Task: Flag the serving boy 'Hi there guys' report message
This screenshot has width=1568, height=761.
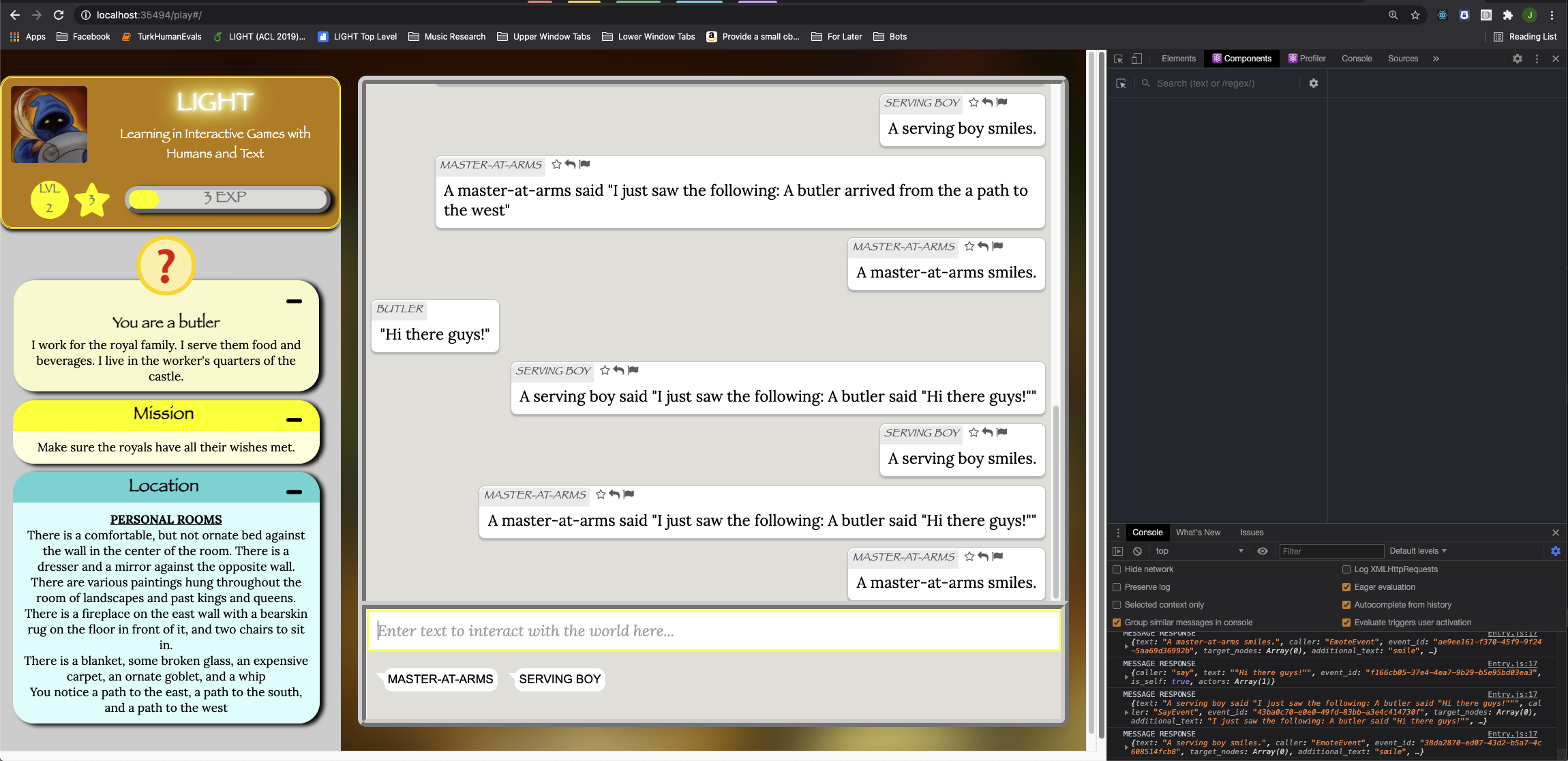Action: pos(633,370)
